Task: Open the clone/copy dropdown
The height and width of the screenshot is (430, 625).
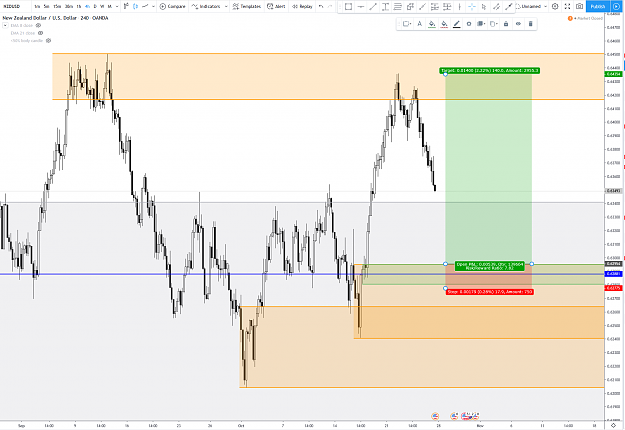Action: point(493,24)
